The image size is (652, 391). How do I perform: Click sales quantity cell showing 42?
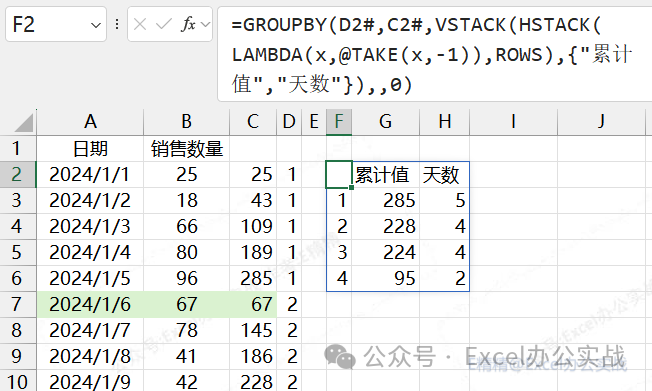pyautogui.click(x=186, y=381)
